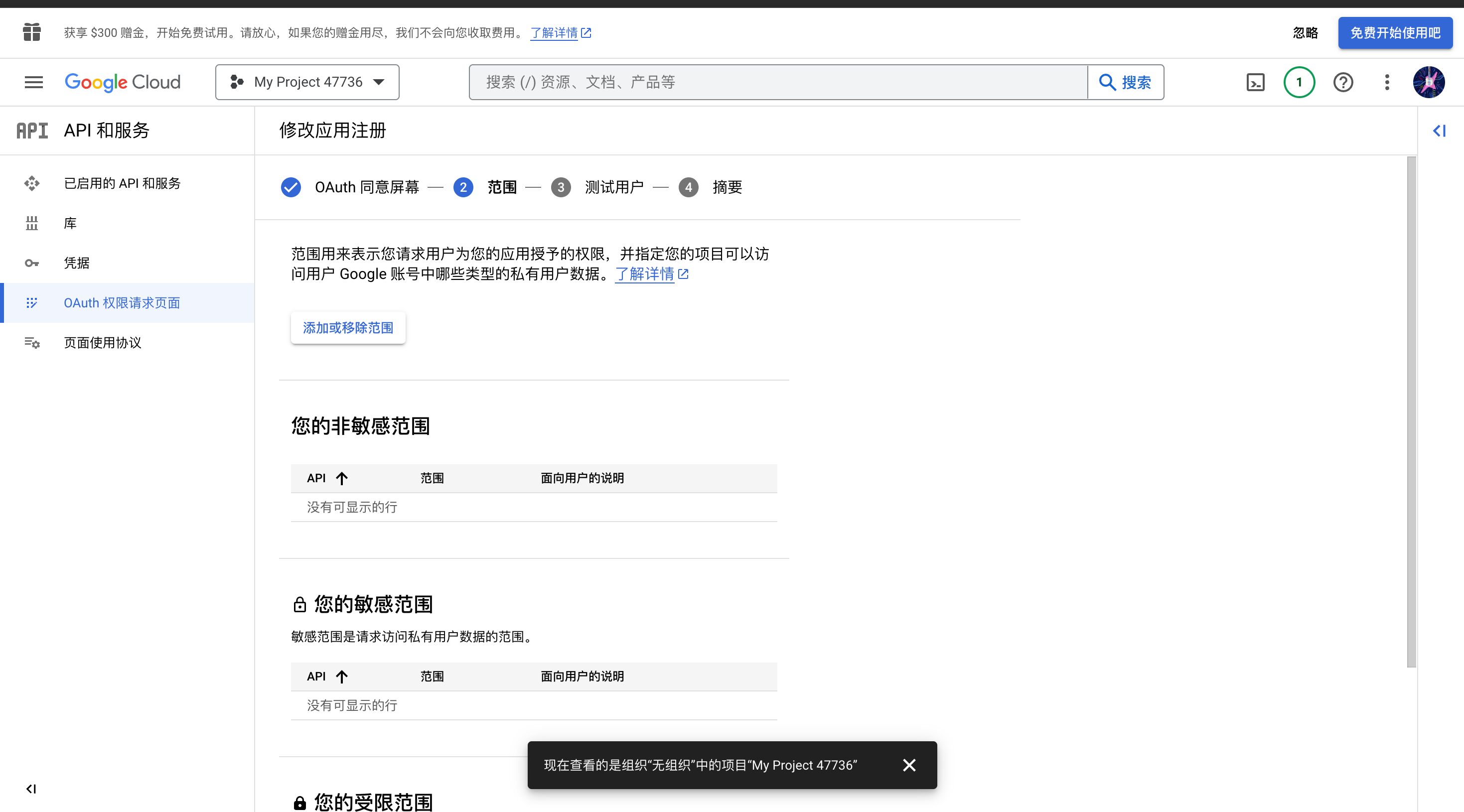Screen dimensions: 1464x812
Task: Click the library icon next to 库
Action: point(32,223)
